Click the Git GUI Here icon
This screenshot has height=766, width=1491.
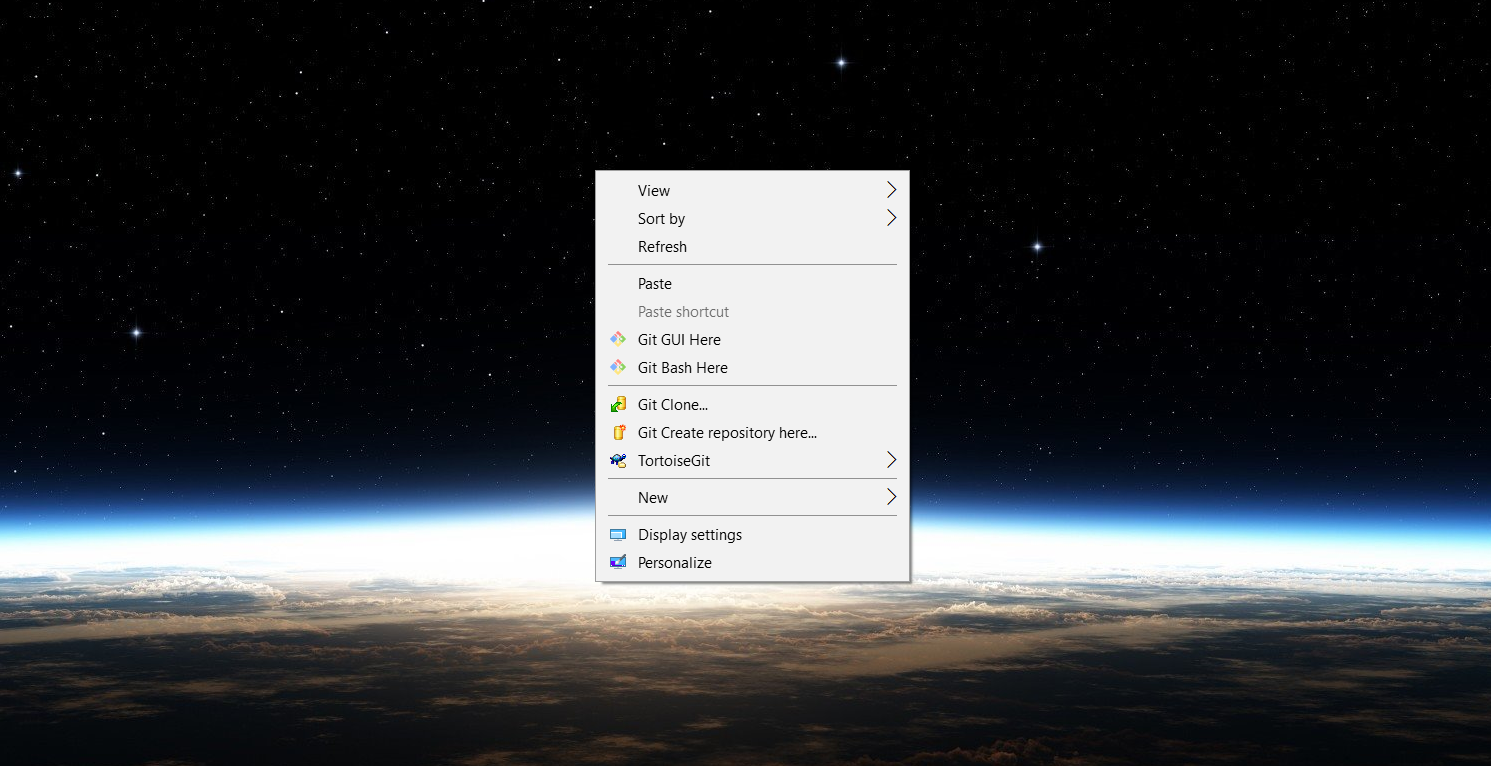click(618, 340)
